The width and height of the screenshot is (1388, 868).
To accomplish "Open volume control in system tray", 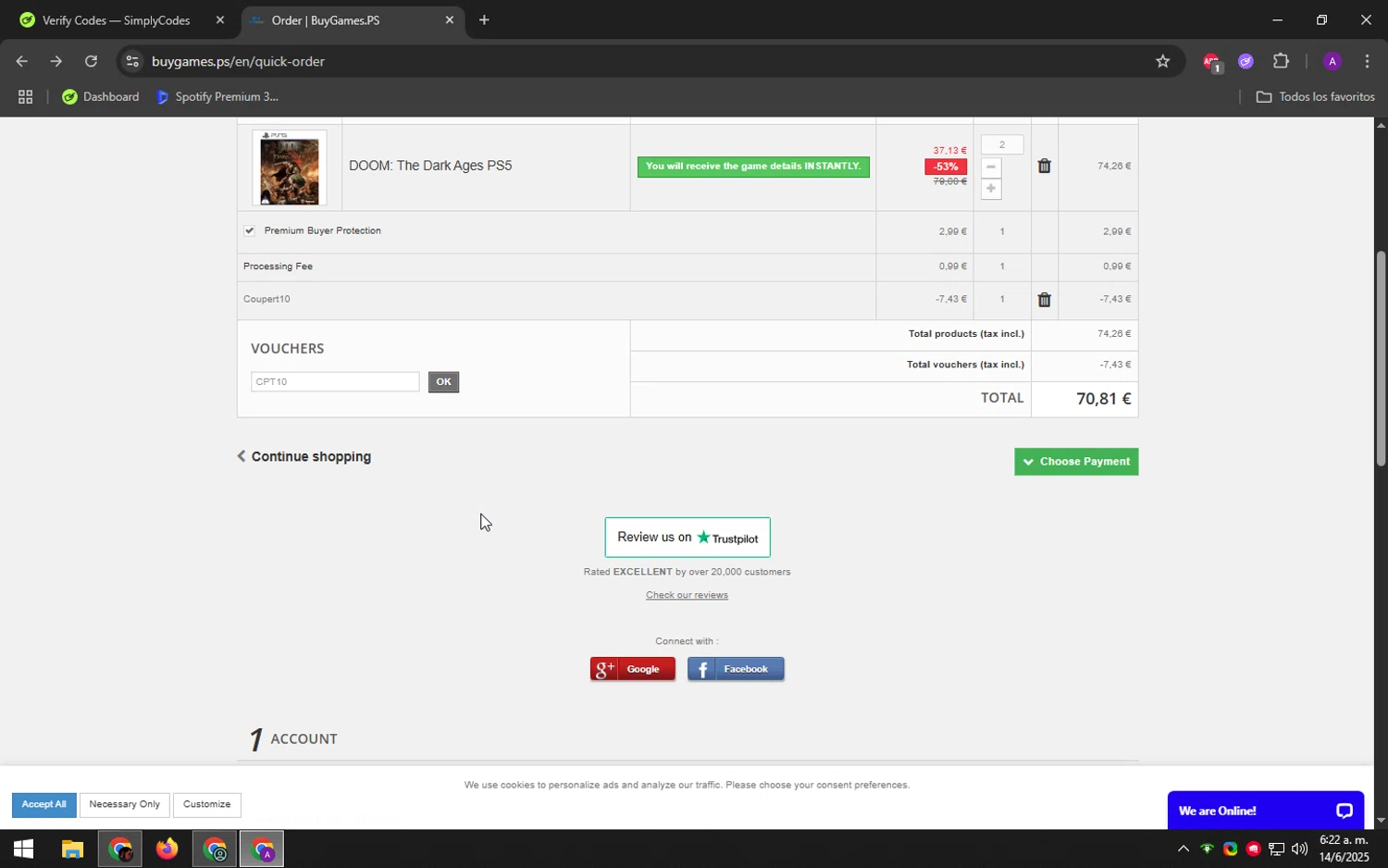I will (x=1299, y=849).
